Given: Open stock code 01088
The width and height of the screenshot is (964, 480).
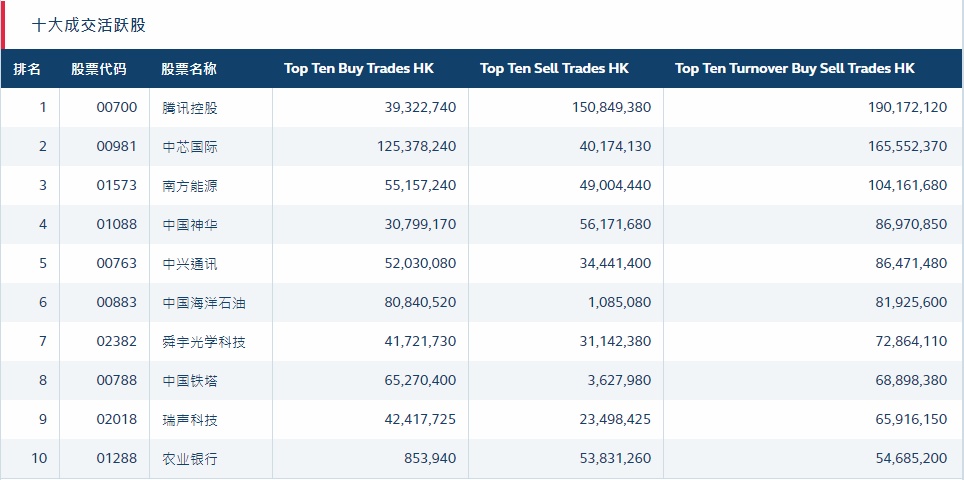Looking at the screenshot, I should pos(117,225).
